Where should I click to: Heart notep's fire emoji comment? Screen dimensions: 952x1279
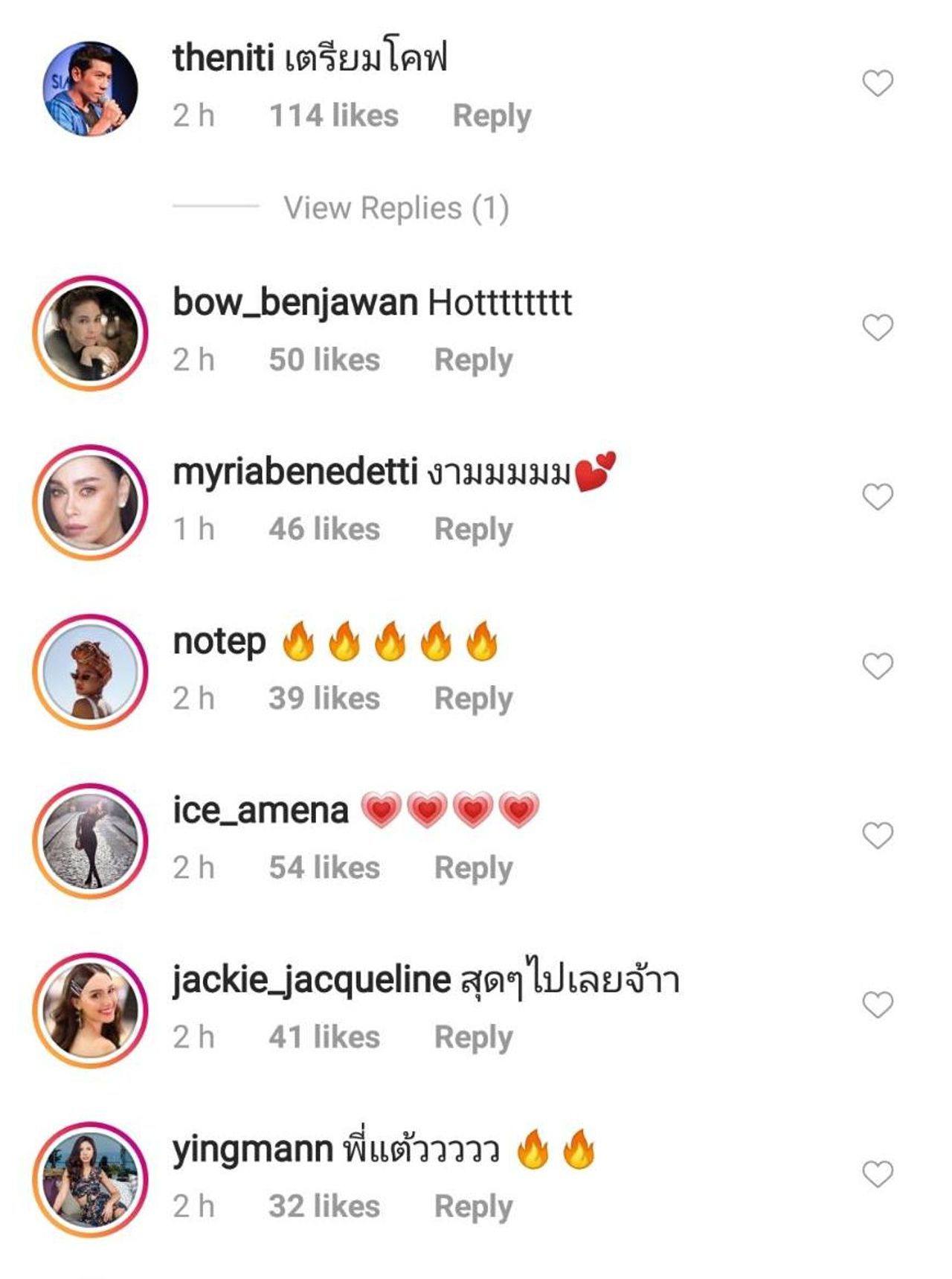click(x=878, y=666)
